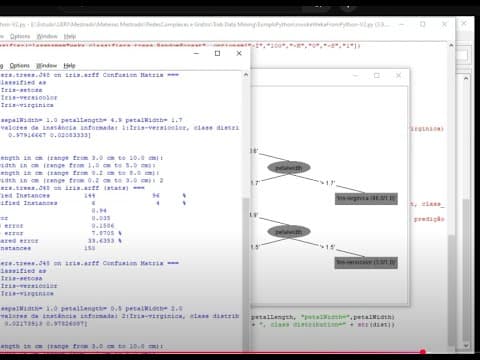Minimize the front output window
The height and width of the screenshot is (360, 480).
click(x=196, y=53)
